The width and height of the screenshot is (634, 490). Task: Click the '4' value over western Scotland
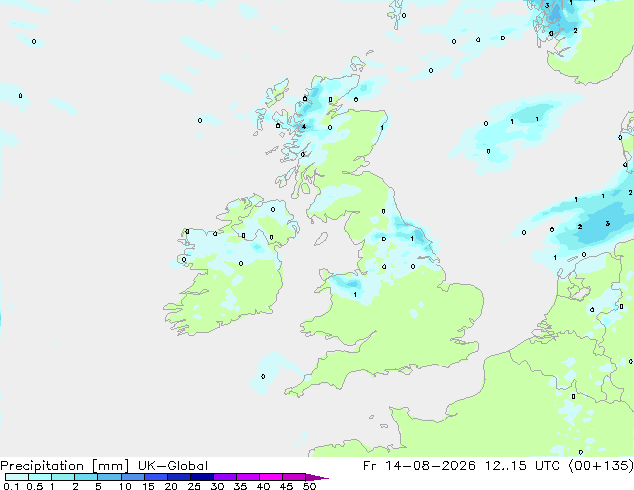coord(304,127)
